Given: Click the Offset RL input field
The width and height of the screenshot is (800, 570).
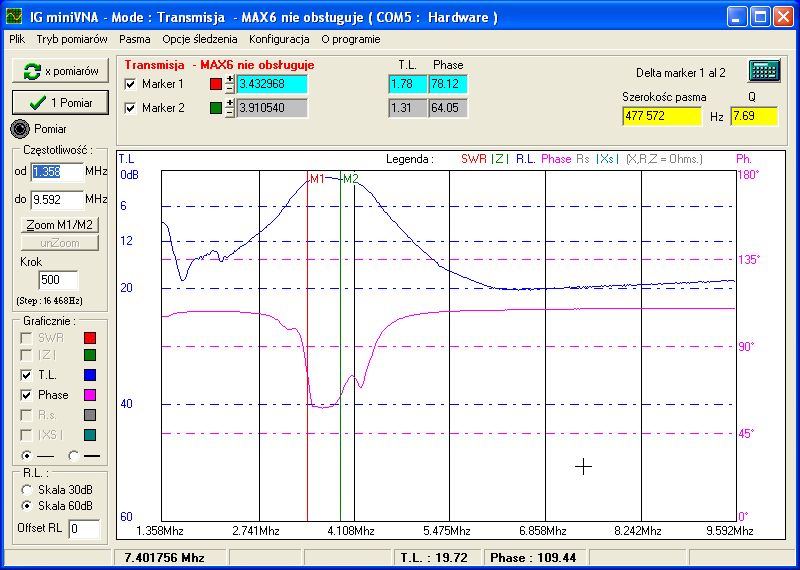Looking at the screenshot, I should click(x=84, y=528).
